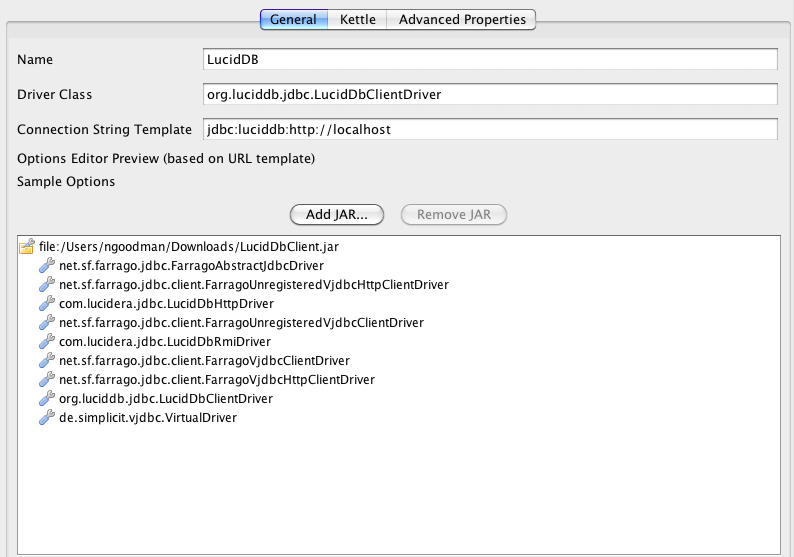The width and height of the screenshot is (794, 557).
Task: Click the wrench icon for de.simplicit VirtualDriver
Action: pos(47,417)
